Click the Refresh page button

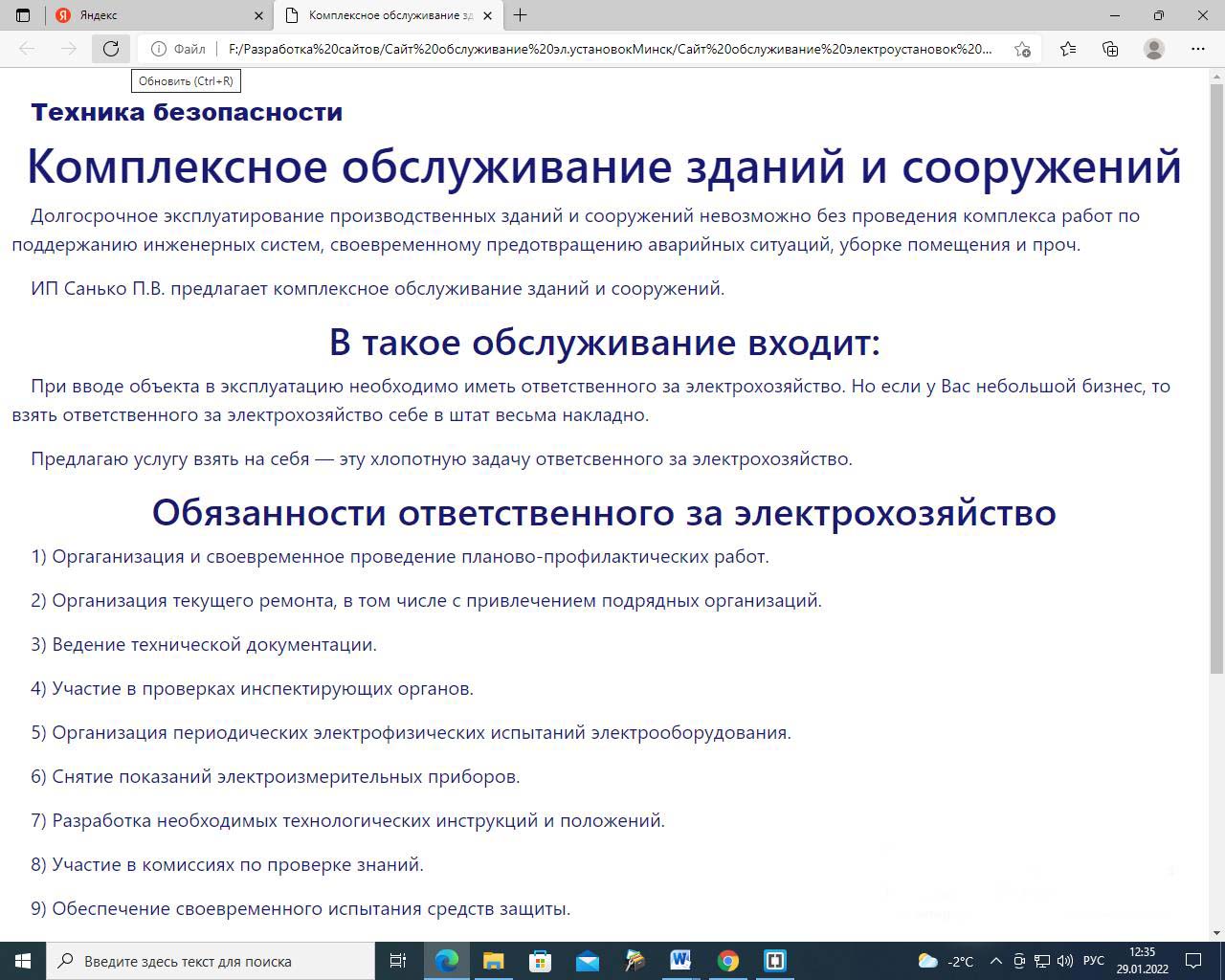point(111,49)
